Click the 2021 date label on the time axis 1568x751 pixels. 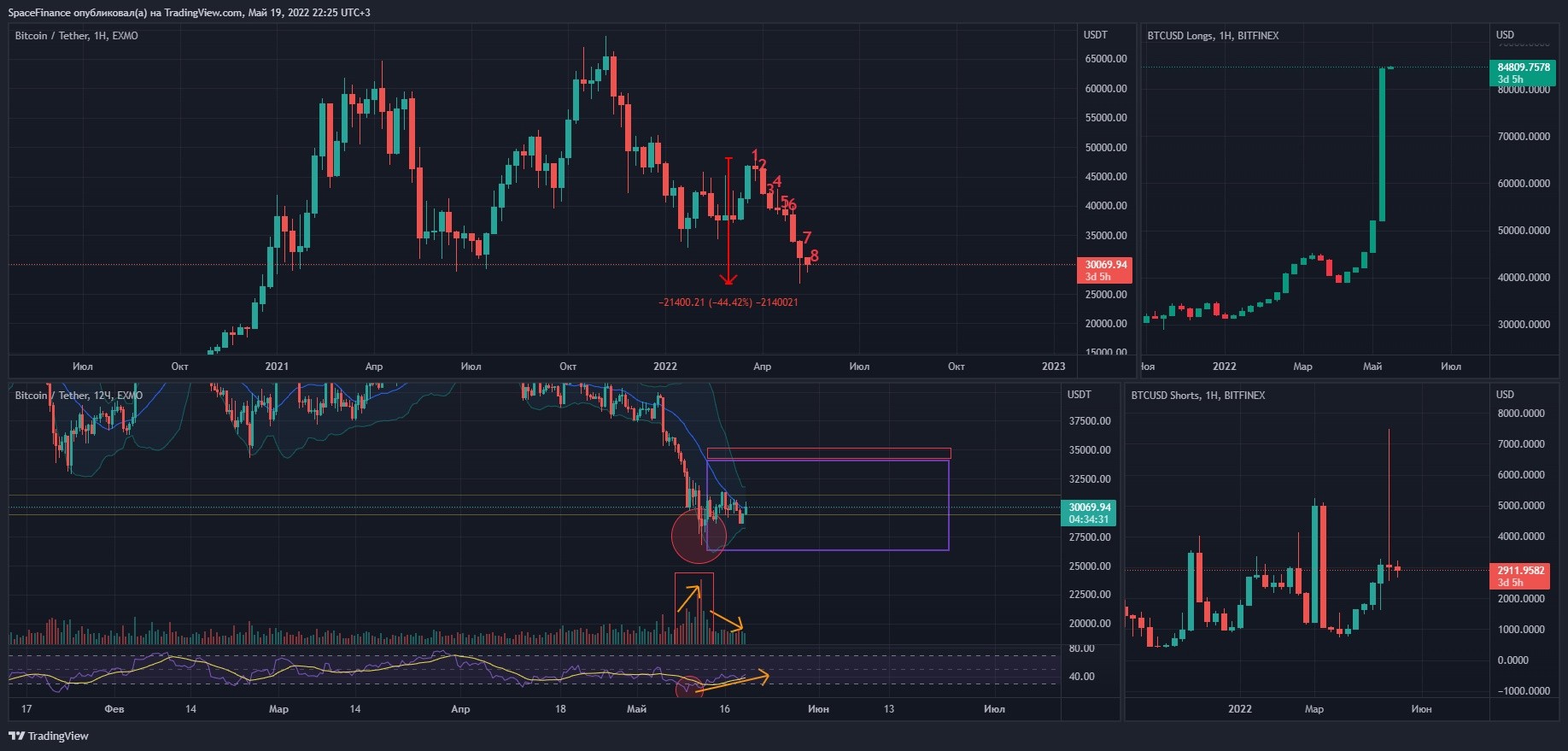click(x=277, y=367)
